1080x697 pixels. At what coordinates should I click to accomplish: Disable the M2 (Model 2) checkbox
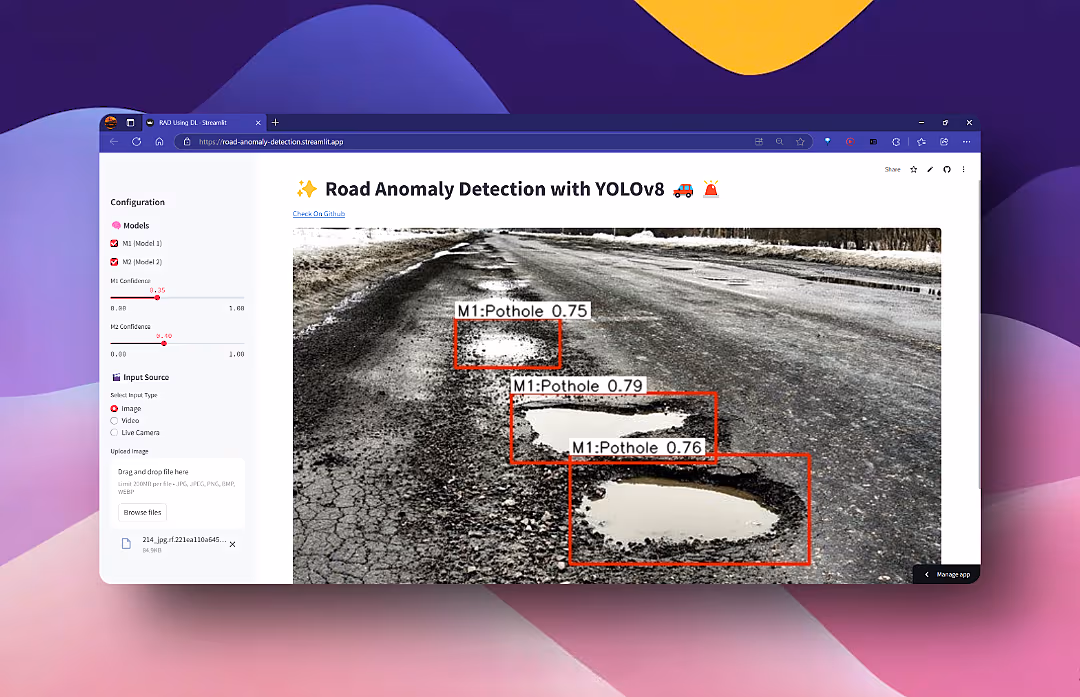[112, 261]
